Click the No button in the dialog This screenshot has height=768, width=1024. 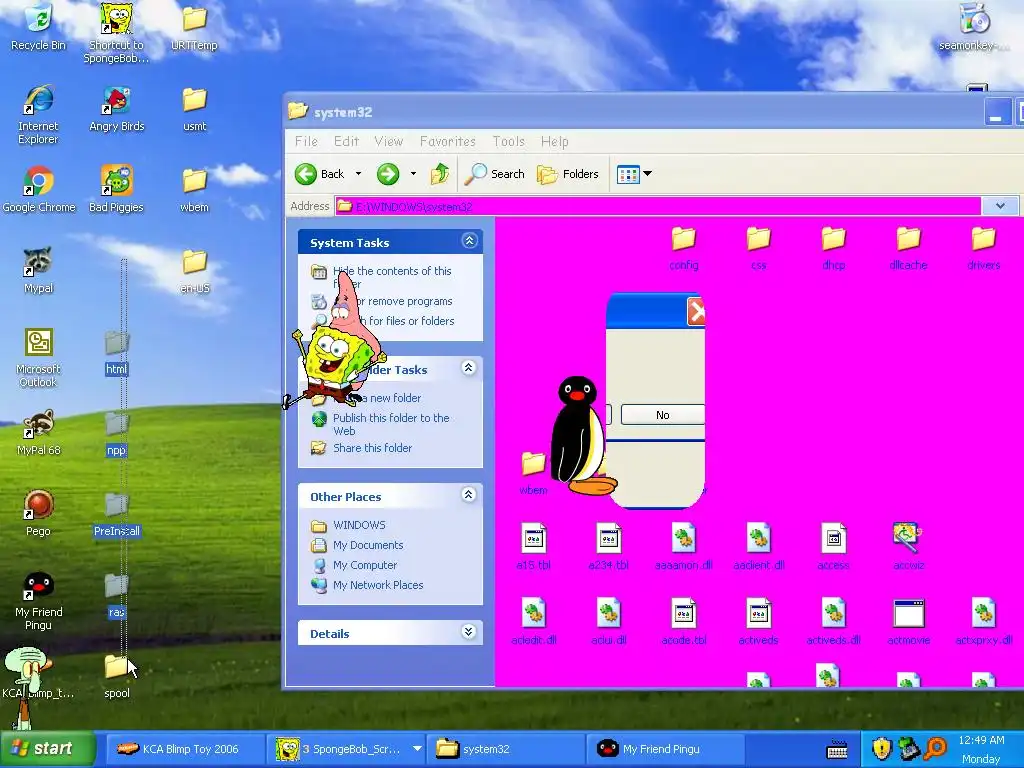pos(663,415)
